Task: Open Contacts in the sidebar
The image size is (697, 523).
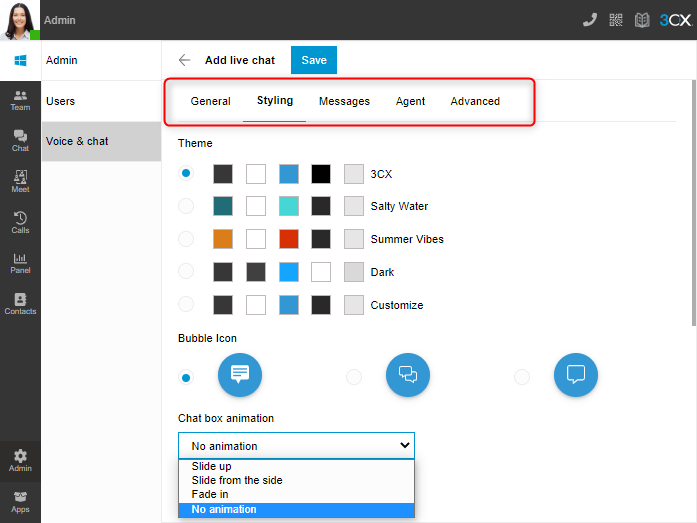Action: click(20, 304)
